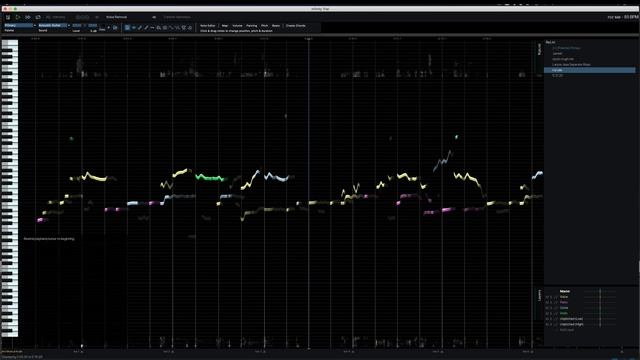The width and height of the screenshot is (640, 360).
Task: Switch to the Pitch tab
Action: [264, 26]
